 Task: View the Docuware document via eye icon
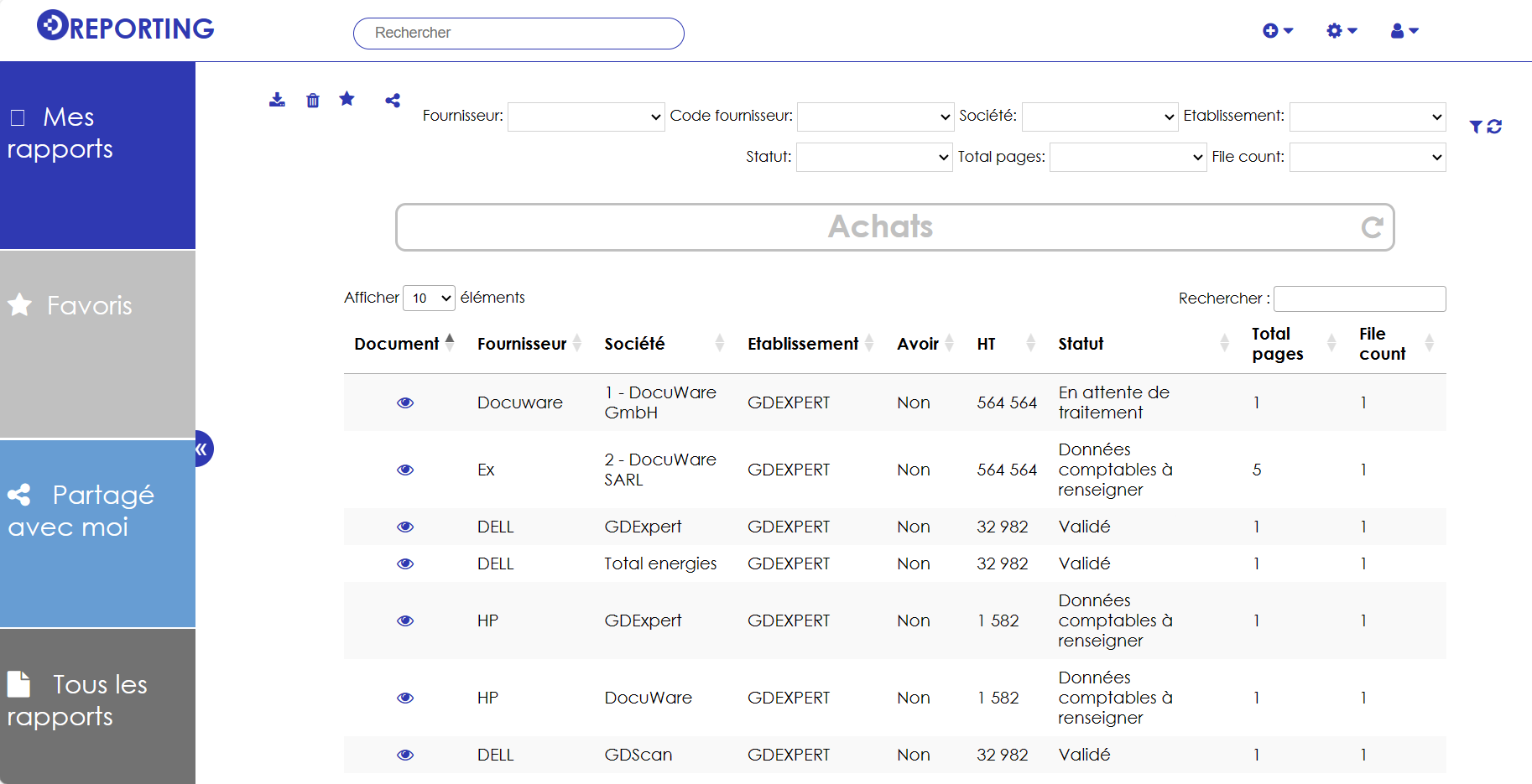tap(405, 403)
